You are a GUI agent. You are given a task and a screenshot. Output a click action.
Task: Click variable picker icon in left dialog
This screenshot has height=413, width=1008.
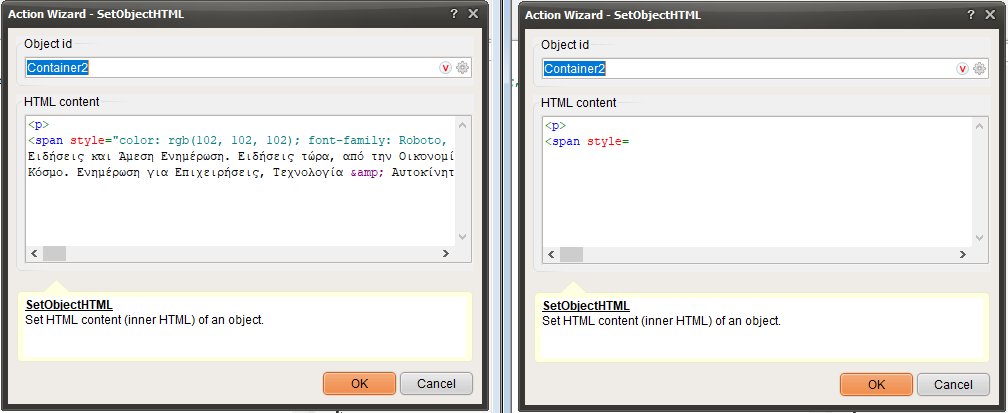446,68
